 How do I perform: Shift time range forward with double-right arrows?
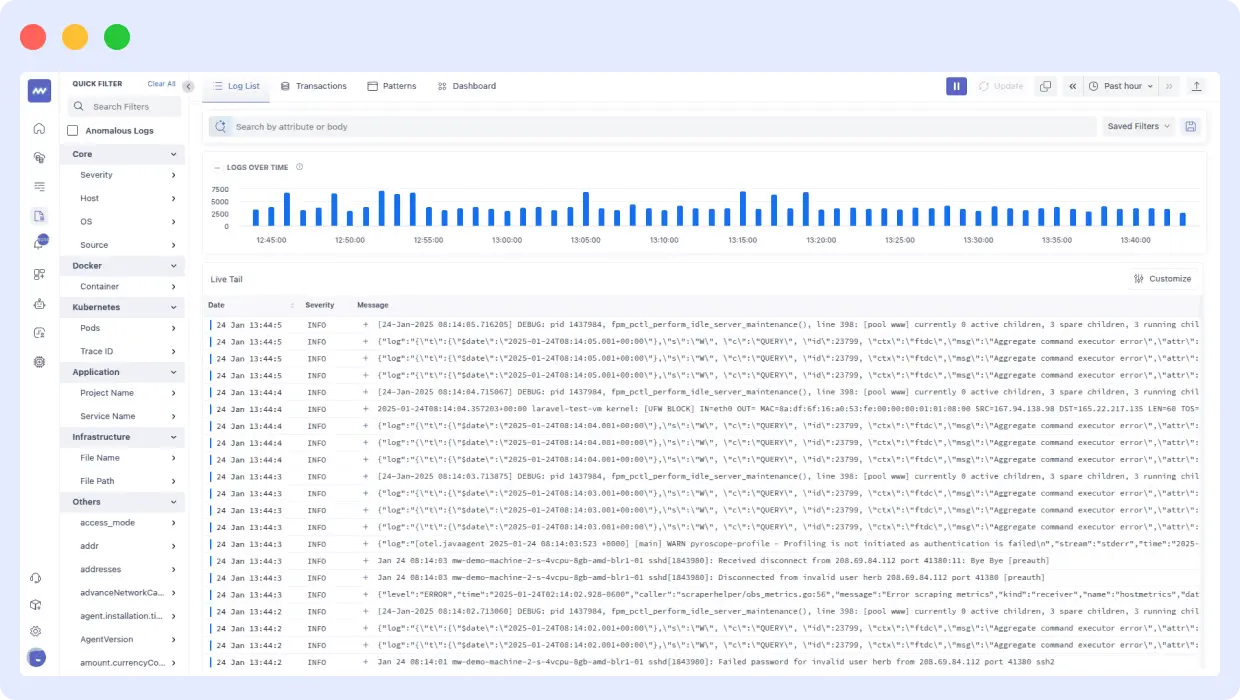(1169, 86)
